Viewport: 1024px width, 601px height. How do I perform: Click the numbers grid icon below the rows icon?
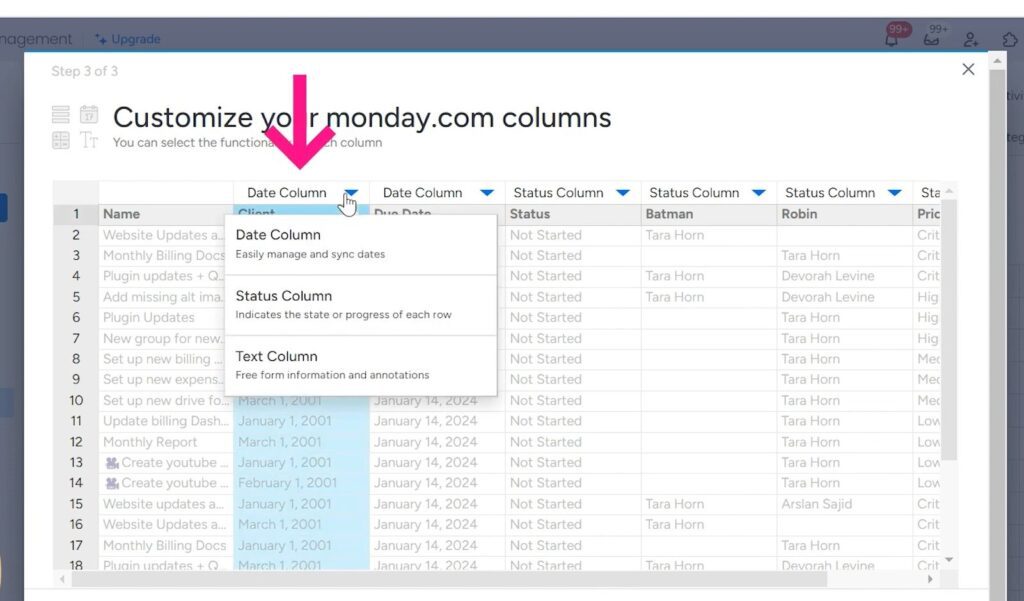(x=61, y=140)
